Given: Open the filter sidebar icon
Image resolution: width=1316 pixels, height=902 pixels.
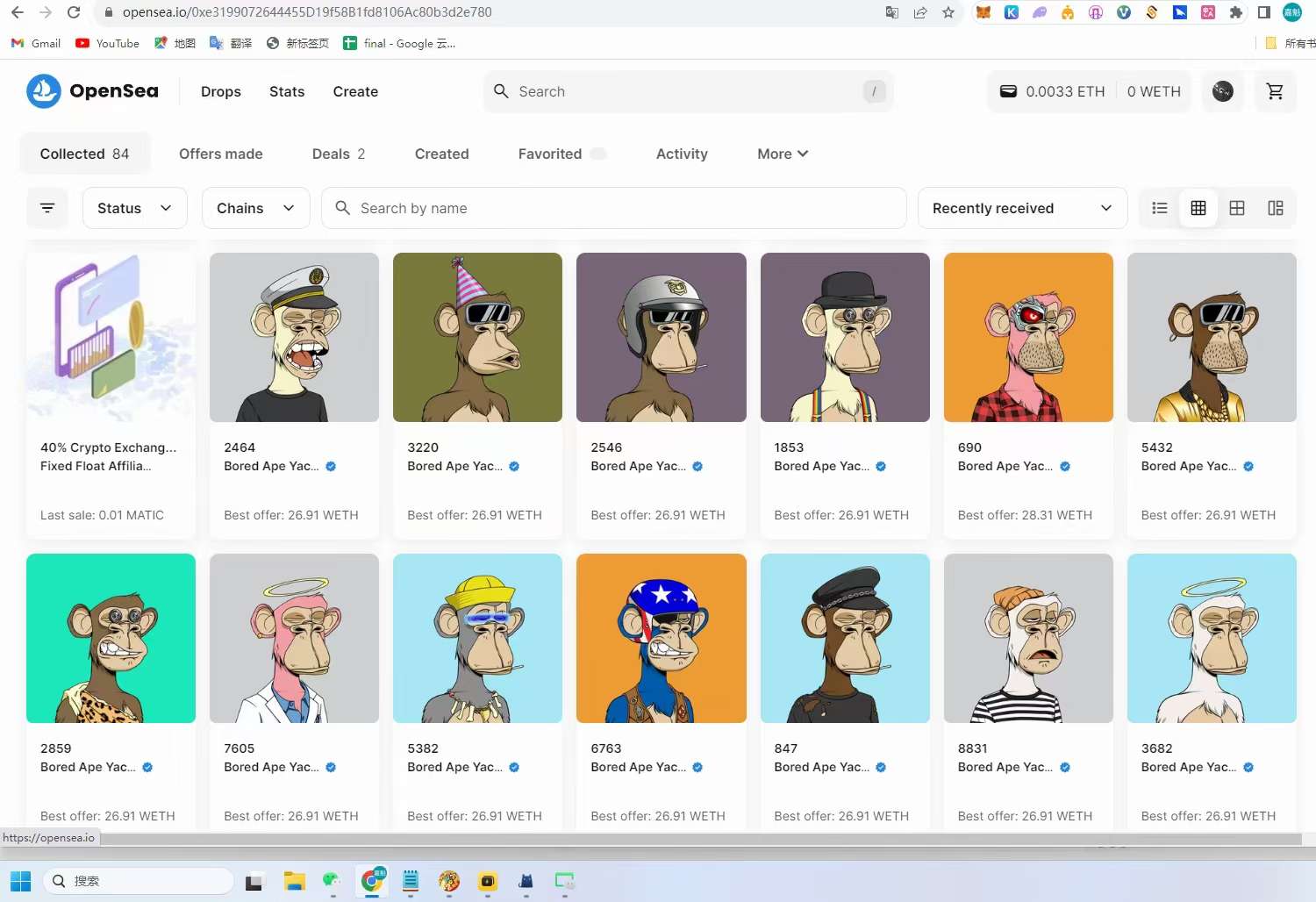Looking at the screenshot, I should pos(47,208).
